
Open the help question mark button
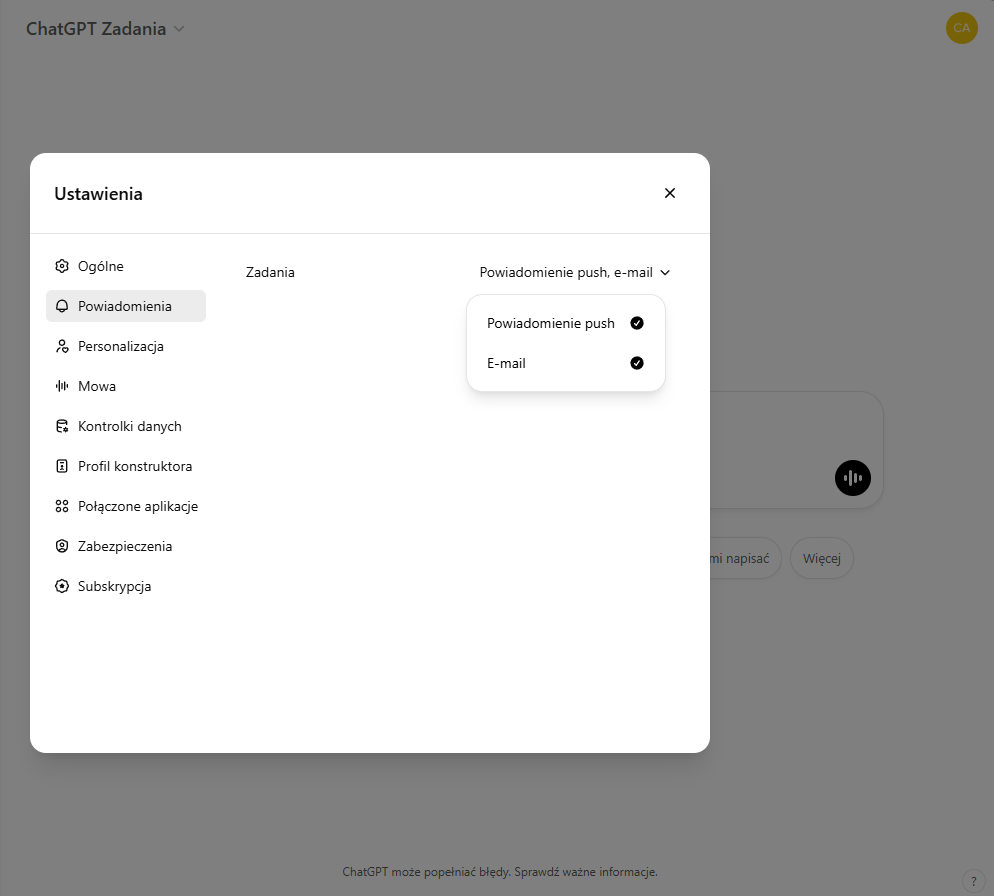point(974,881)
